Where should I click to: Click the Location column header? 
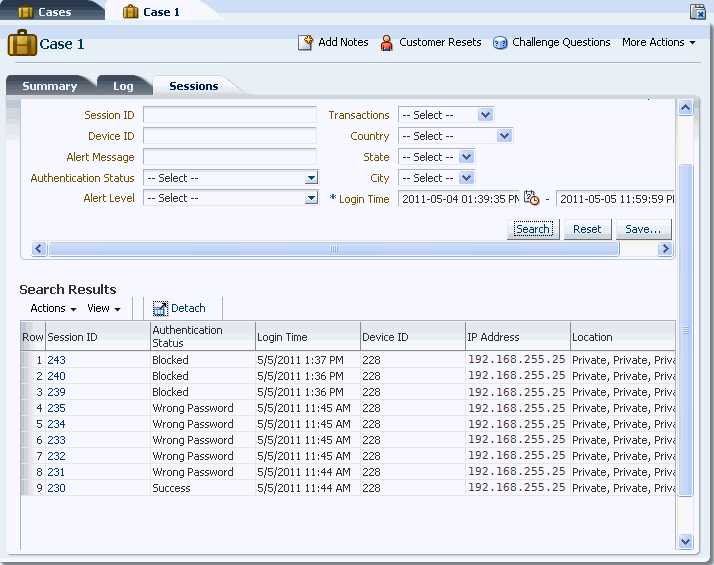[622, 336]
